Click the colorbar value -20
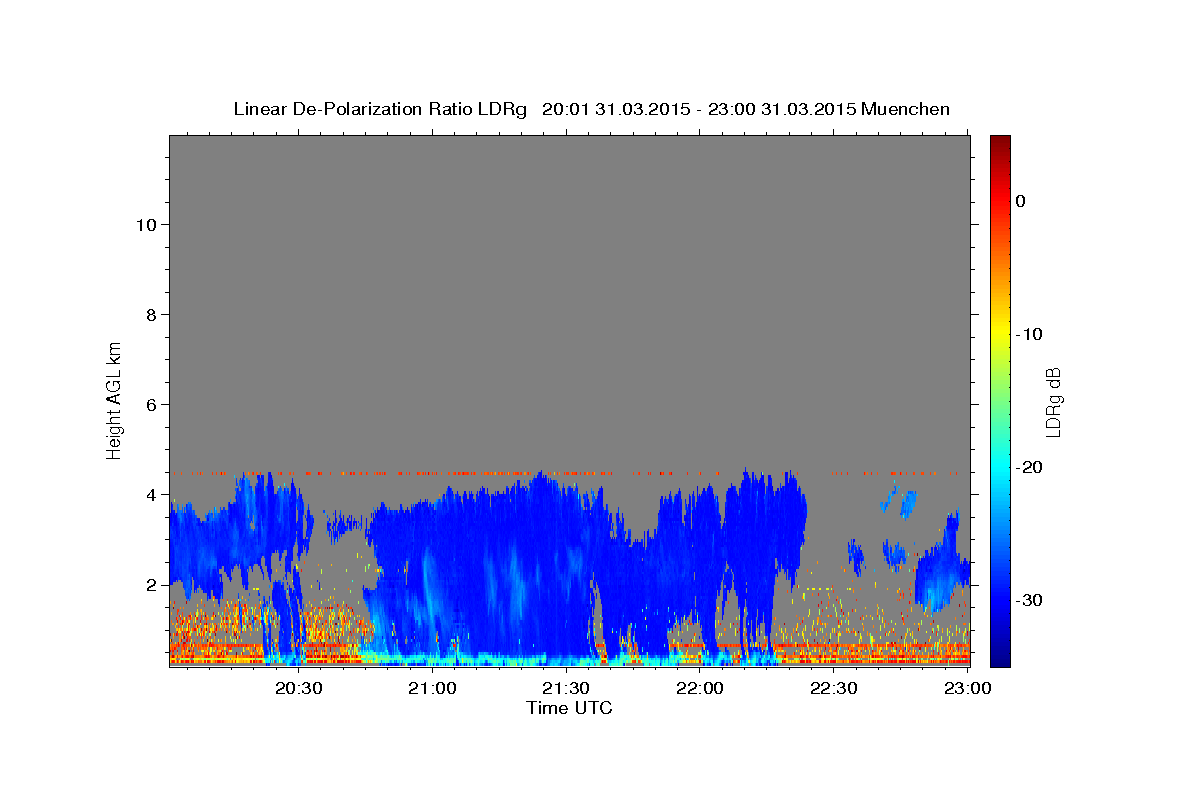The height and width of the screenshot is (800, 1200). click(x=1030, y=467)
